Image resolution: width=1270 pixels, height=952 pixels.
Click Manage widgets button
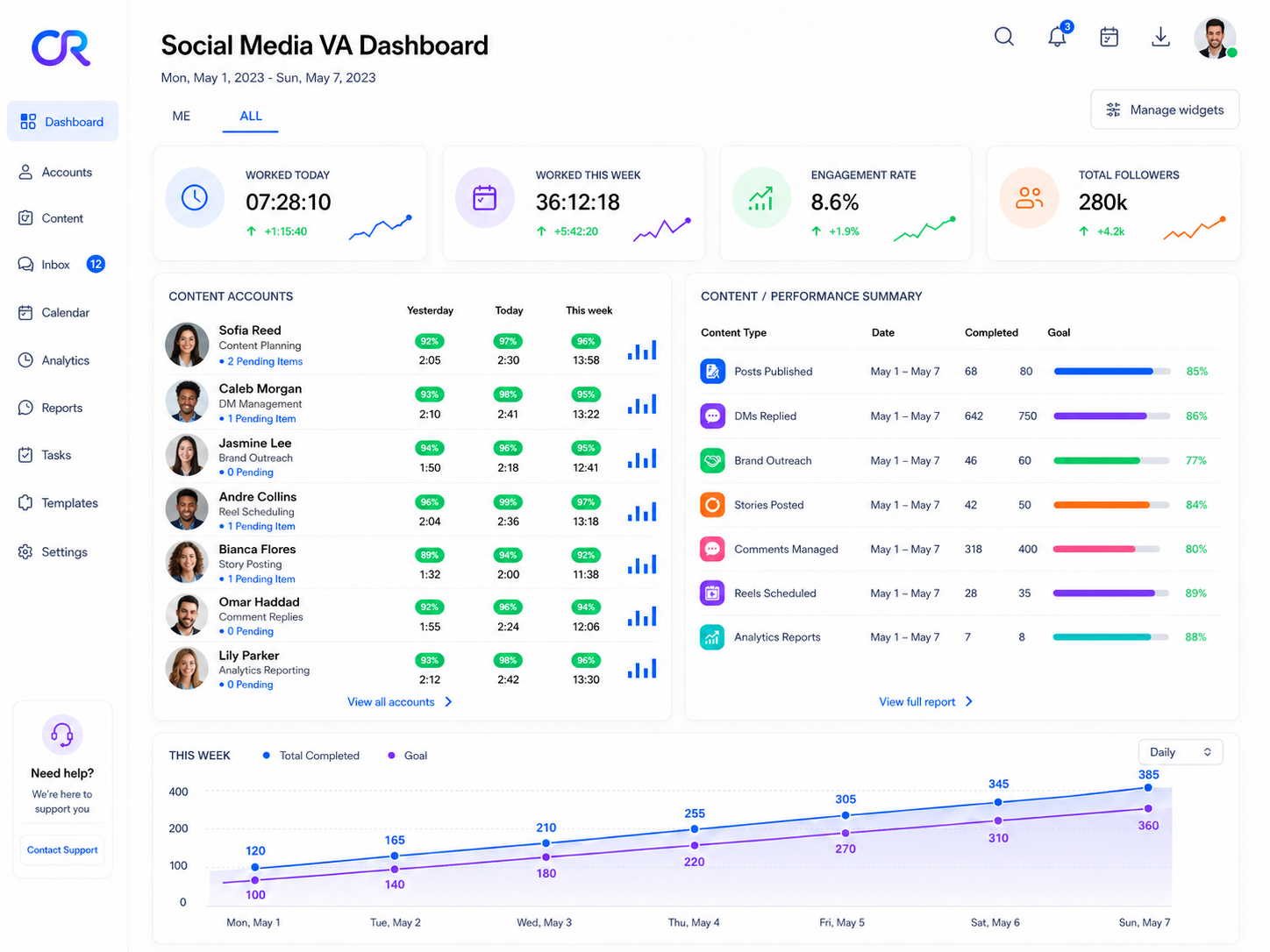[1165, 110]
